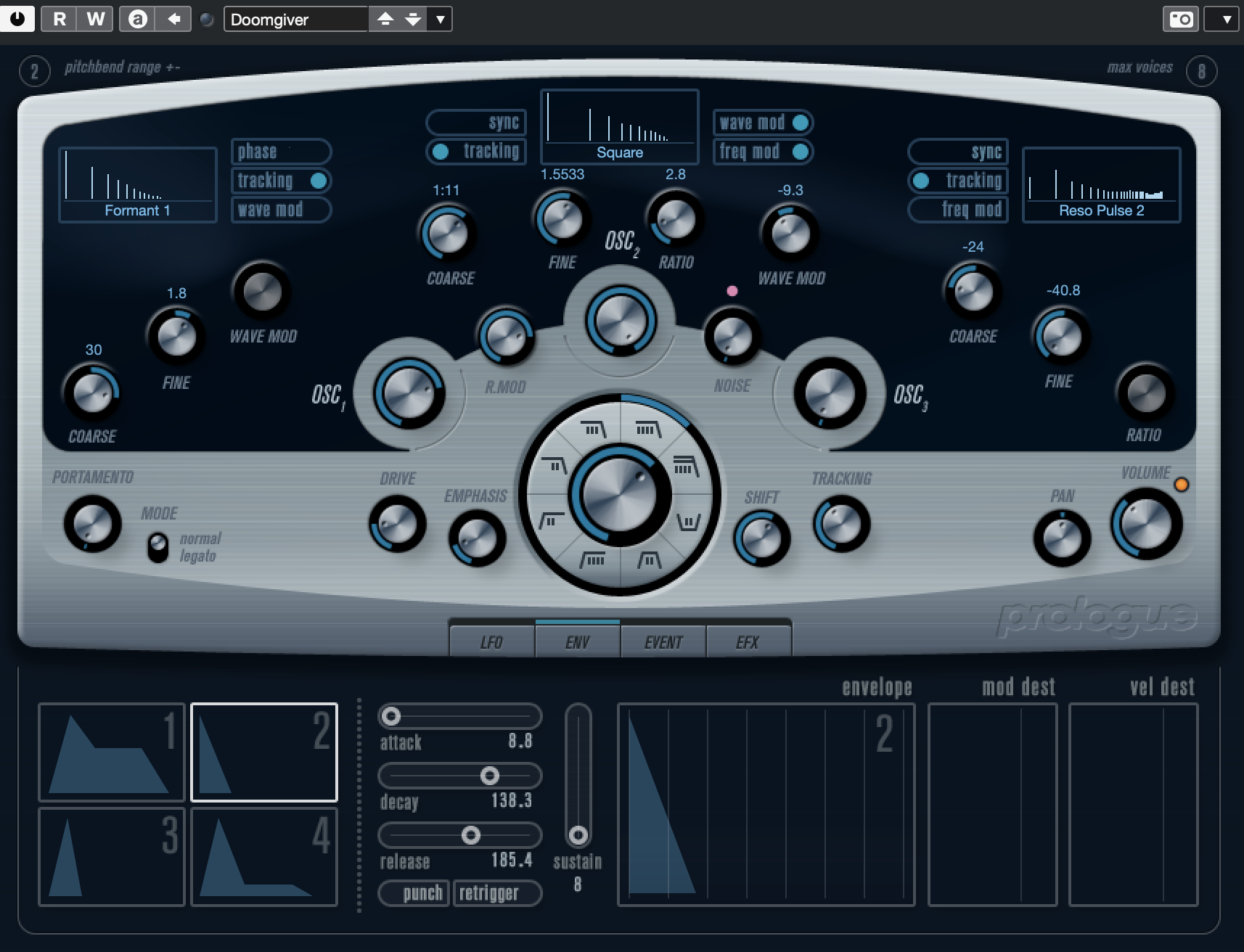Load the previous preset with up arrow
Image resolution: width=1244 pixels, height=952 pixels.
point(385,19)
